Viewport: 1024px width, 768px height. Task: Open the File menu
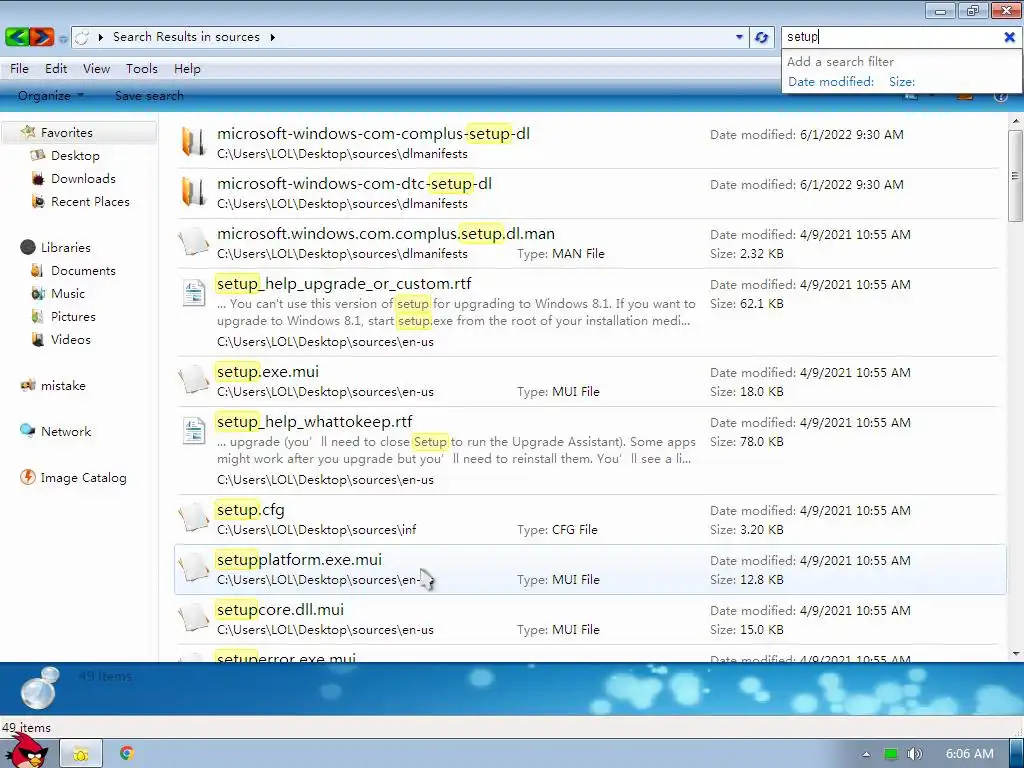pos(19,69)
